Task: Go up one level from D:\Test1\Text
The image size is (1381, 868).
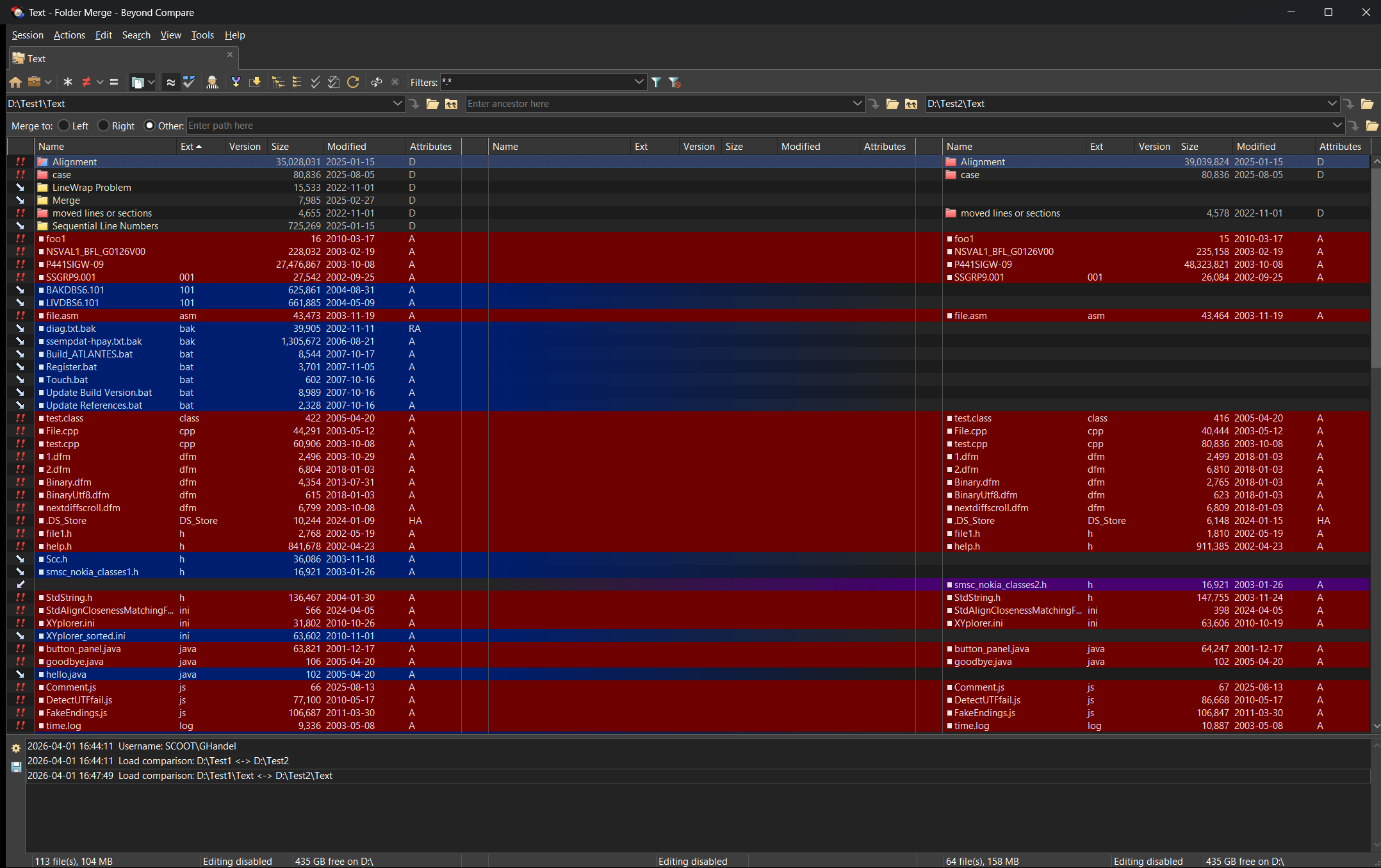Action: 452,104
